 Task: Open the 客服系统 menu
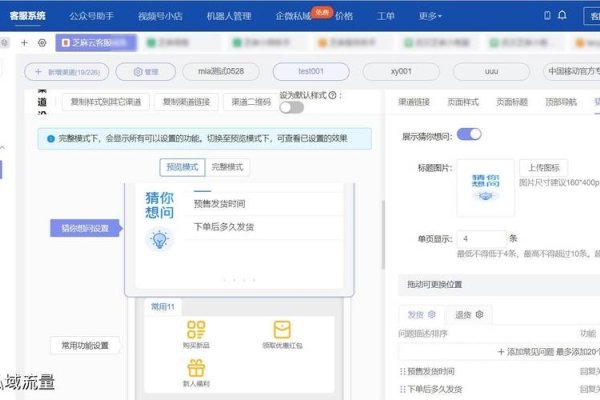coord(28,16)
